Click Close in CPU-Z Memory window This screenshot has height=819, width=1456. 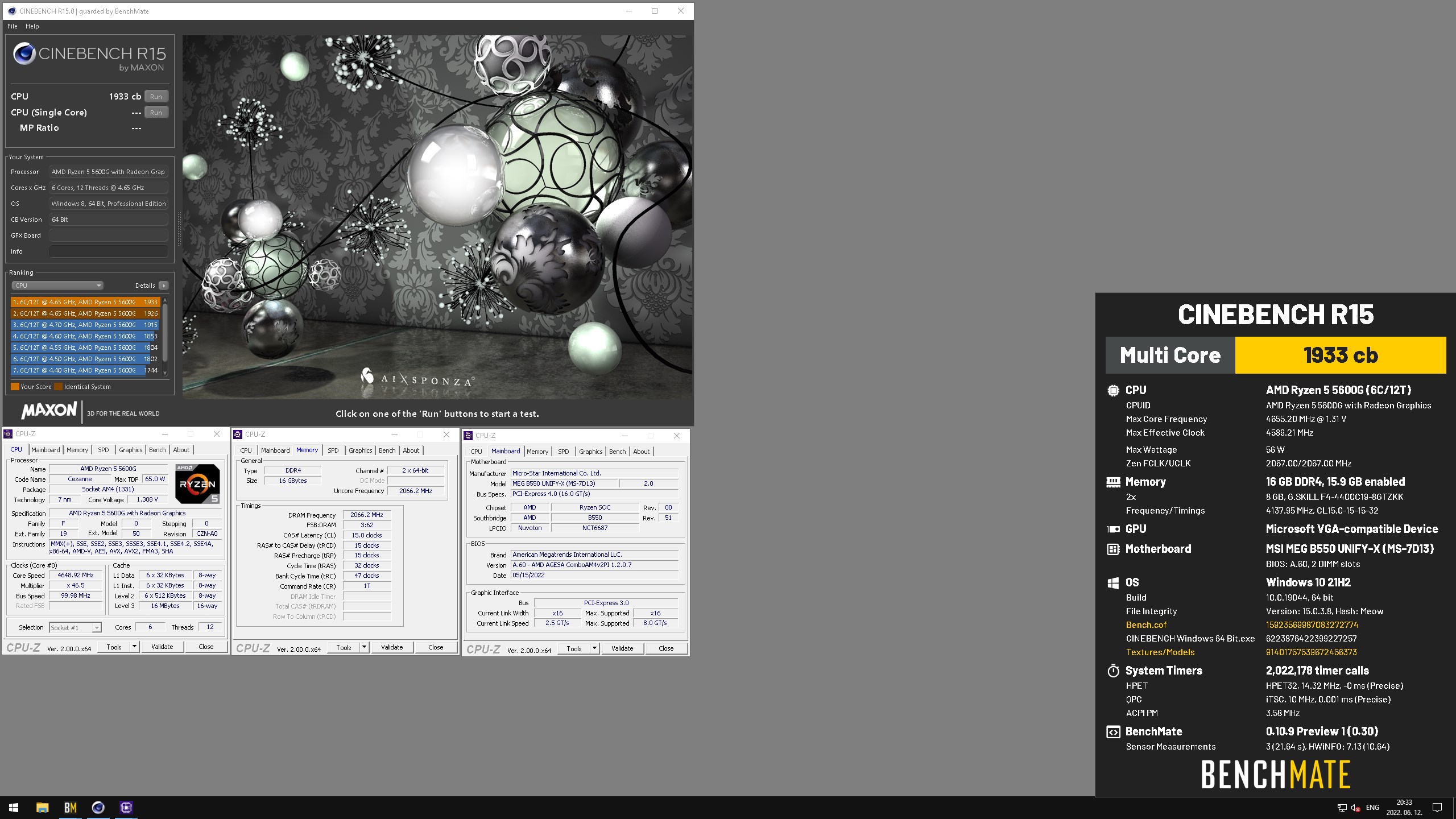coord(436,647)
